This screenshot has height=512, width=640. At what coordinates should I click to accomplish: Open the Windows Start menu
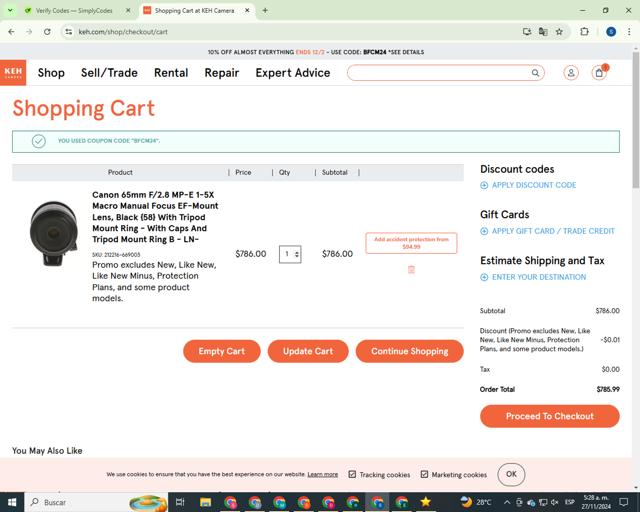click(12, 502)
